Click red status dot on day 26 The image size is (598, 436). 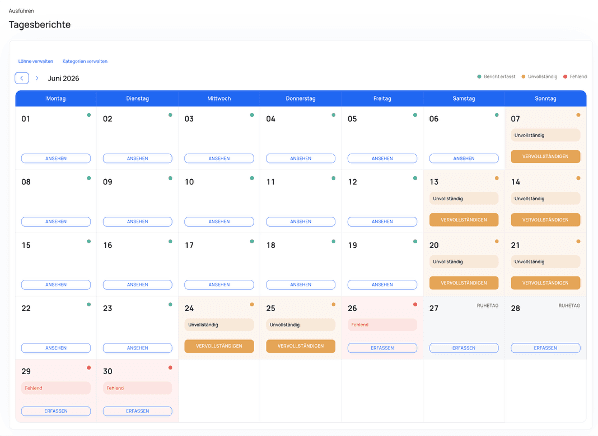415,304
